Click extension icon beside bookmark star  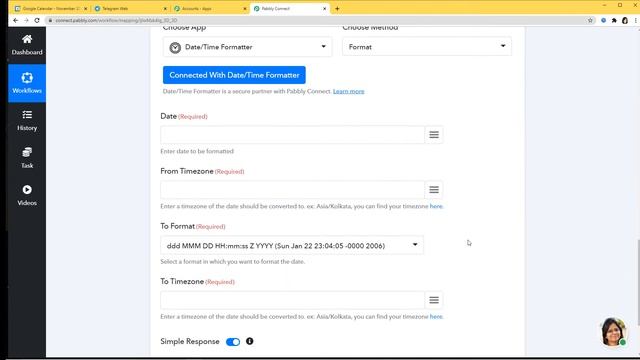click(x=603, y=20)
